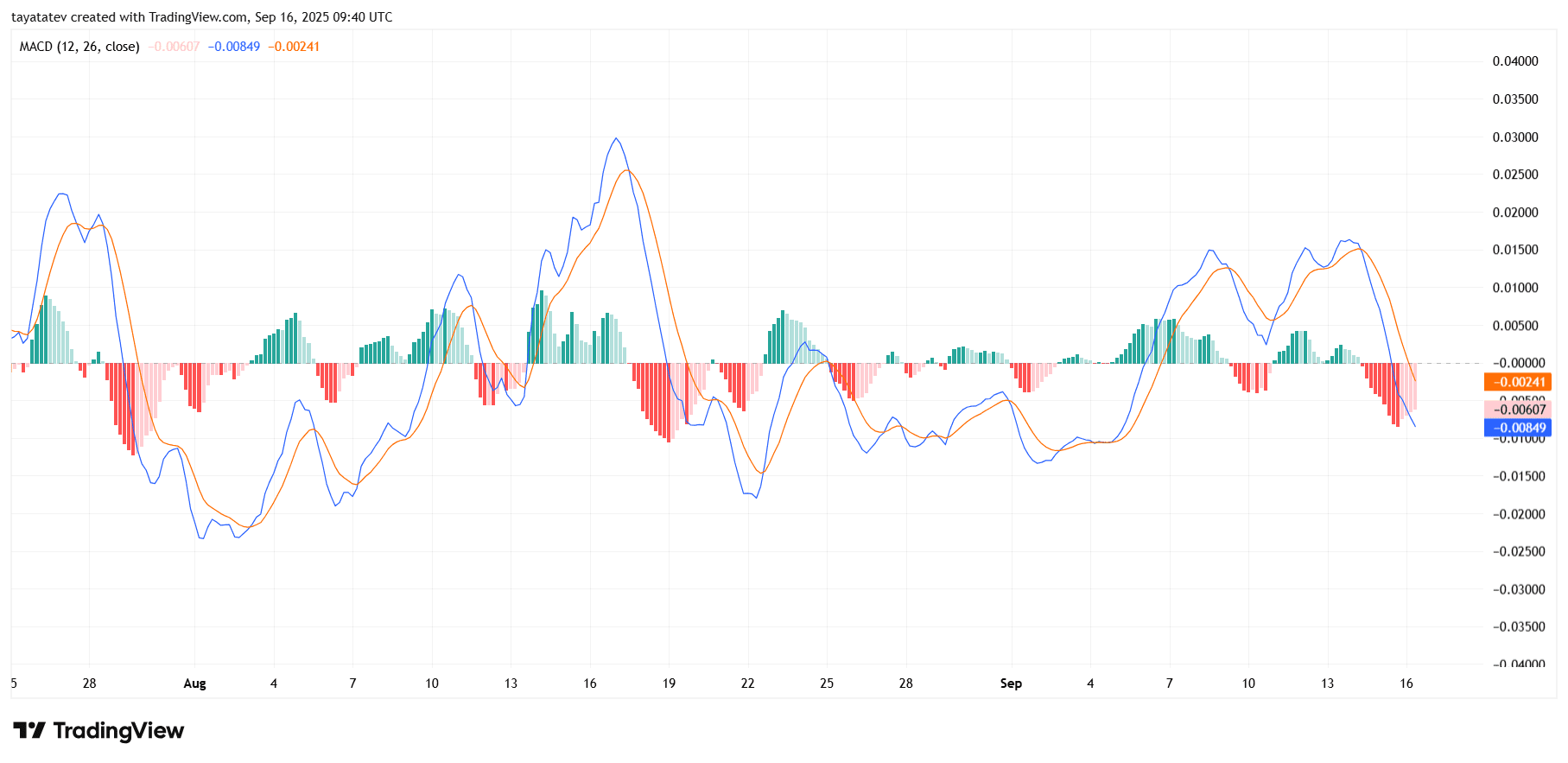Viewport: 1568px width, 763px height.
Task: Click the TradingView logo at bottom left
Action: (98, 731)
